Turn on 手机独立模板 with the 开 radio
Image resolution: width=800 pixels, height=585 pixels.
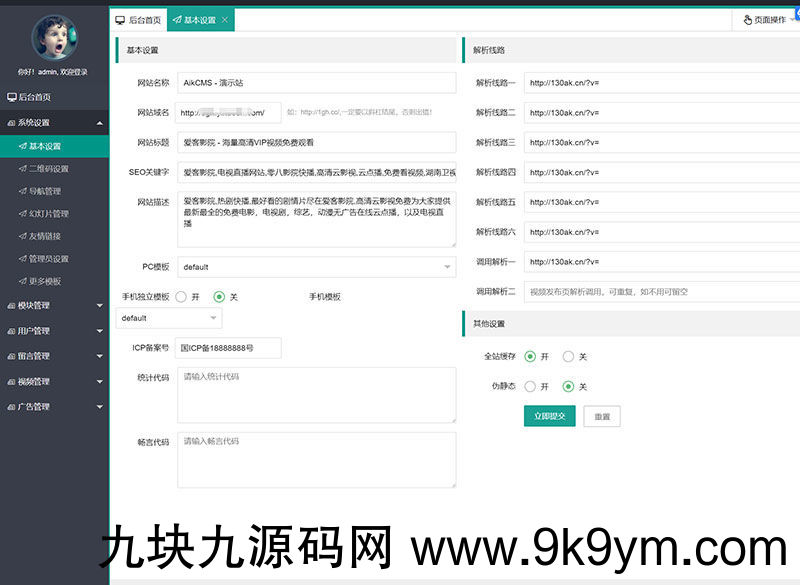tap(181, 297)
